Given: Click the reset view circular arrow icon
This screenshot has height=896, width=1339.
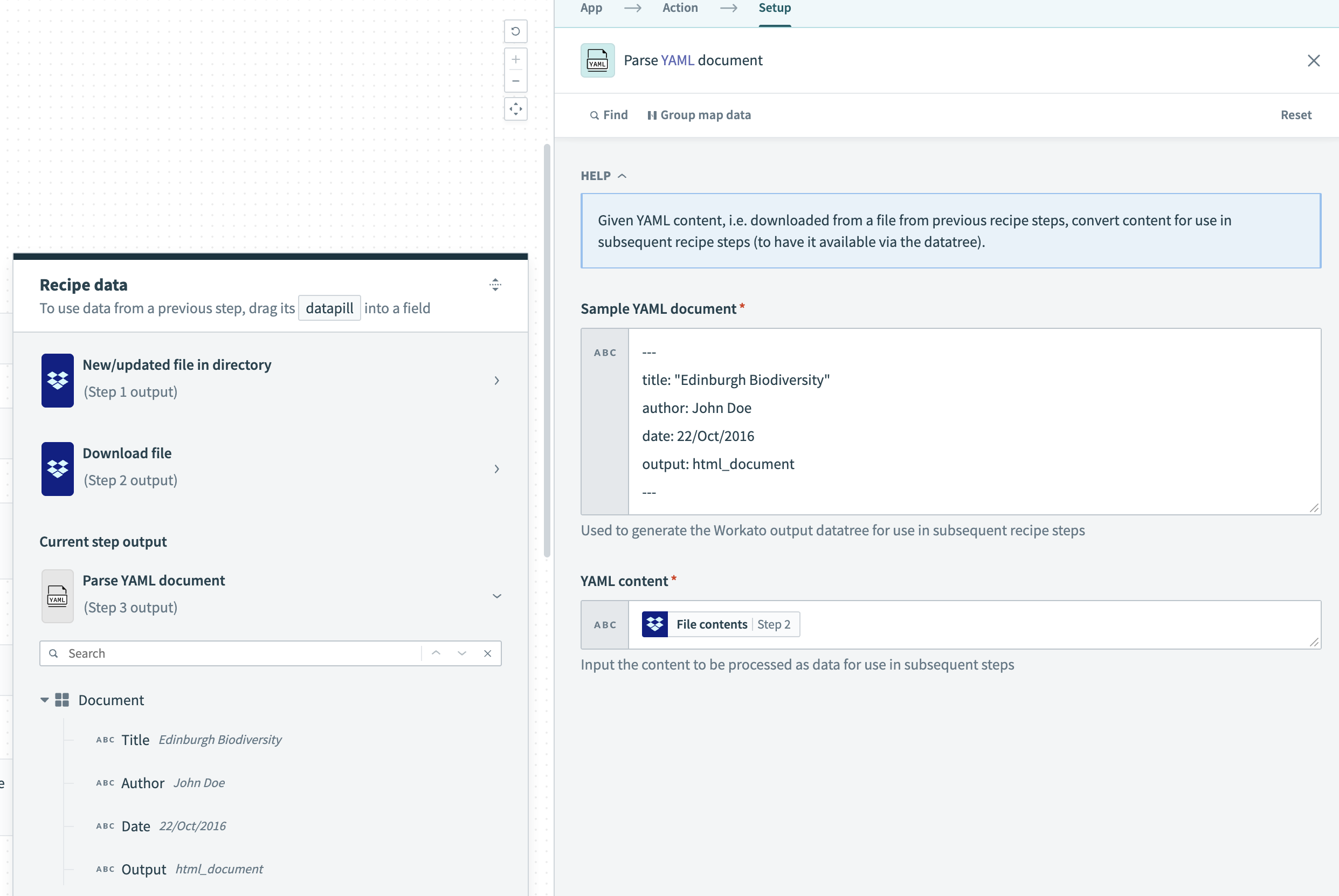Looking at the screenshot, I should point(516,31).
